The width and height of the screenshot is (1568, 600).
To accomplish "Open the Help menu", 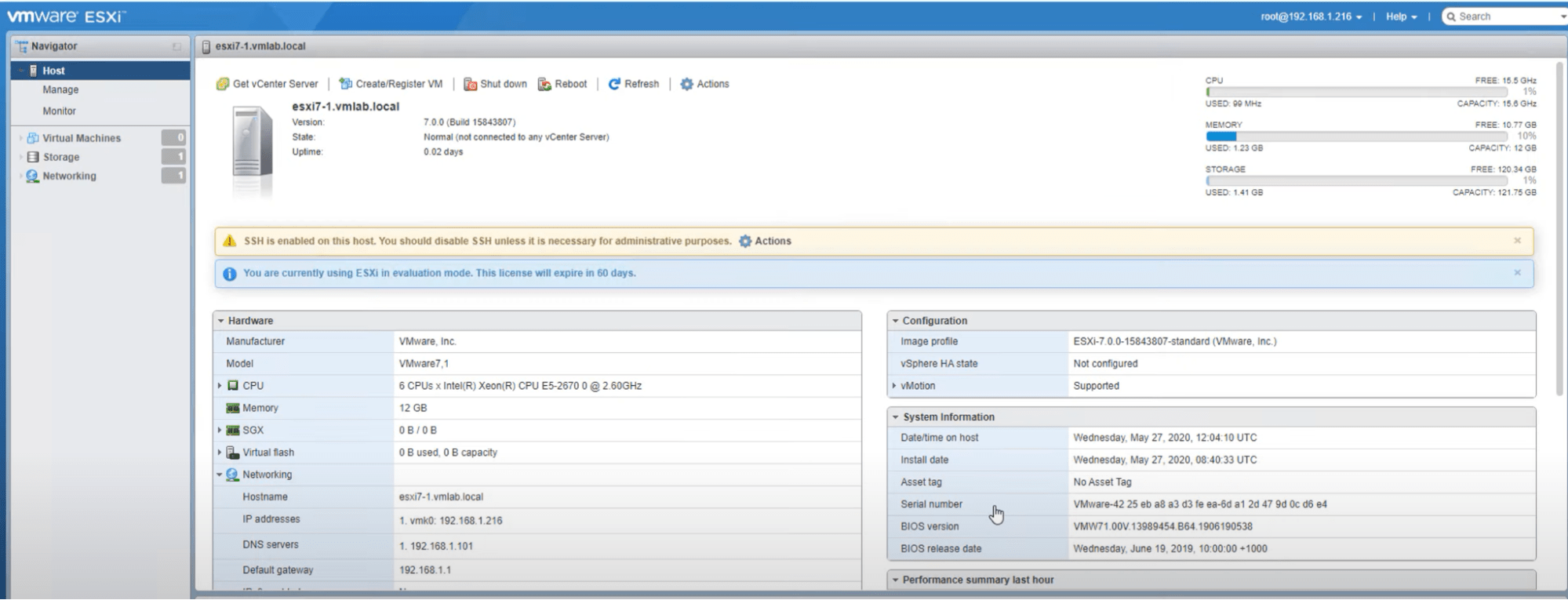I will pos(1401,16).
